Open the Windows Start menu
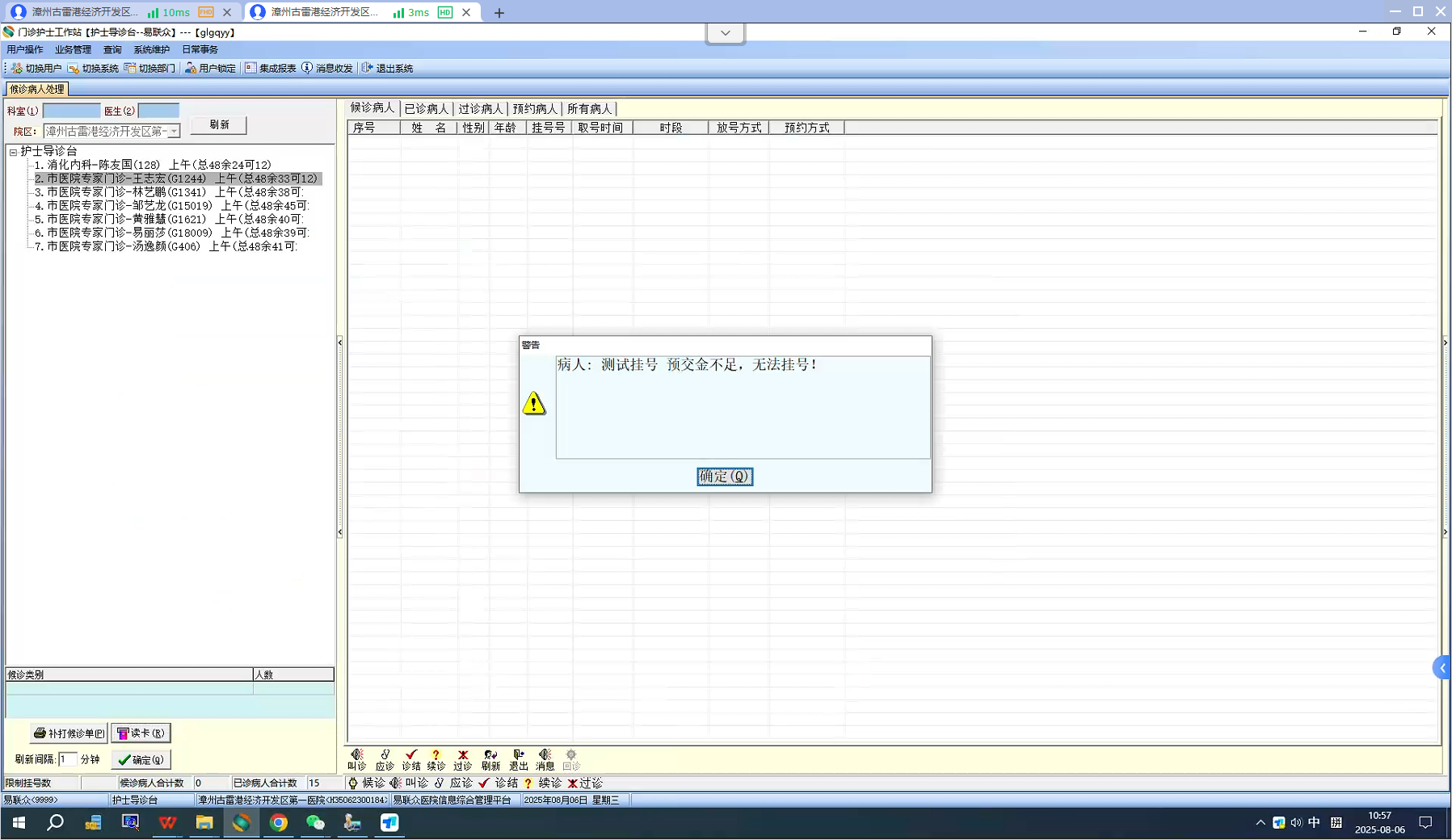This screenshot has width=1452, height=840. point(19,822)
